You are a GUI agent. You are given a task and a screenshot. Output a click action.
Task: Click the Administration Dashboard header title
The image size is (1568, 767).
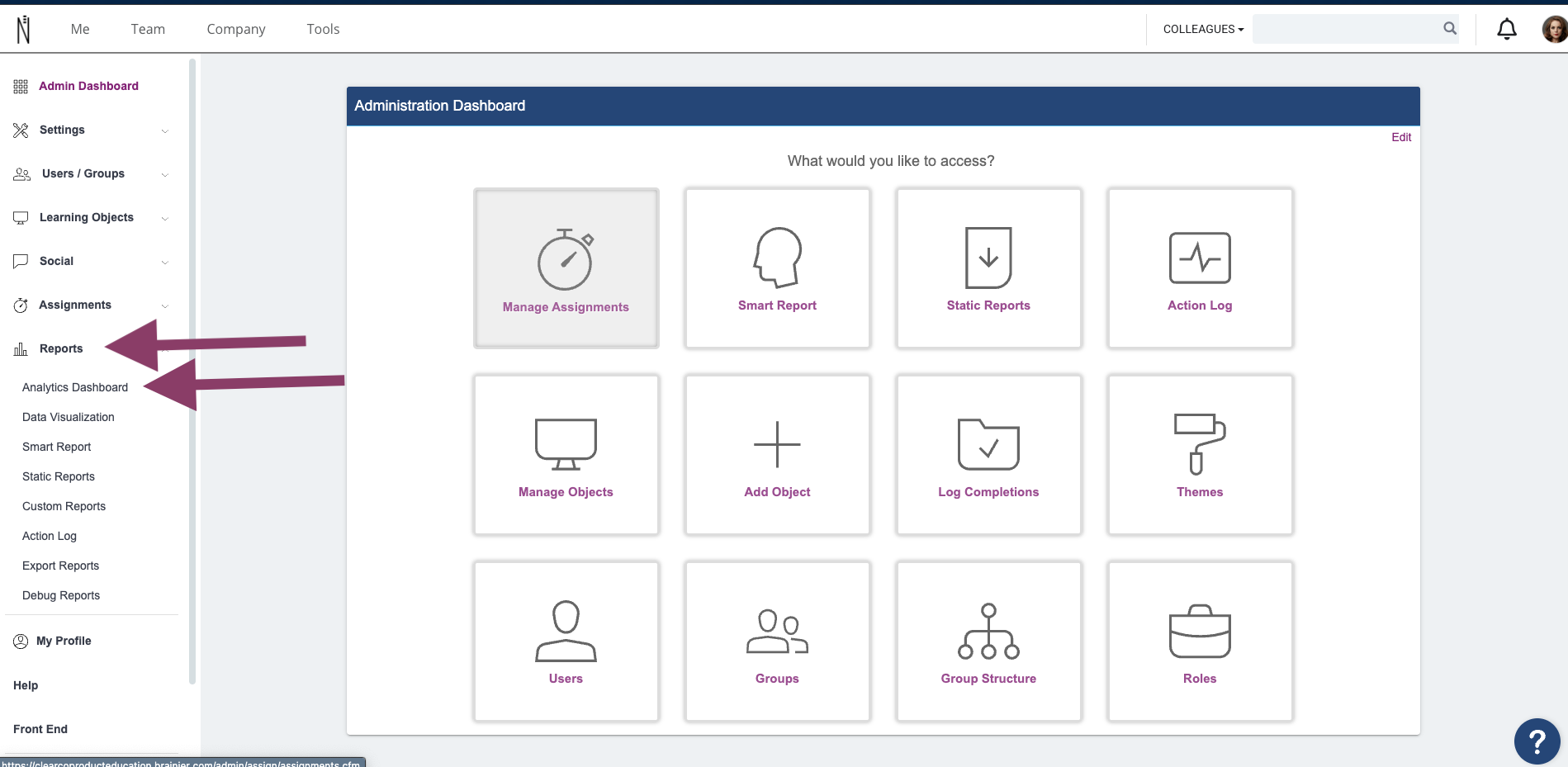(440, 106)
